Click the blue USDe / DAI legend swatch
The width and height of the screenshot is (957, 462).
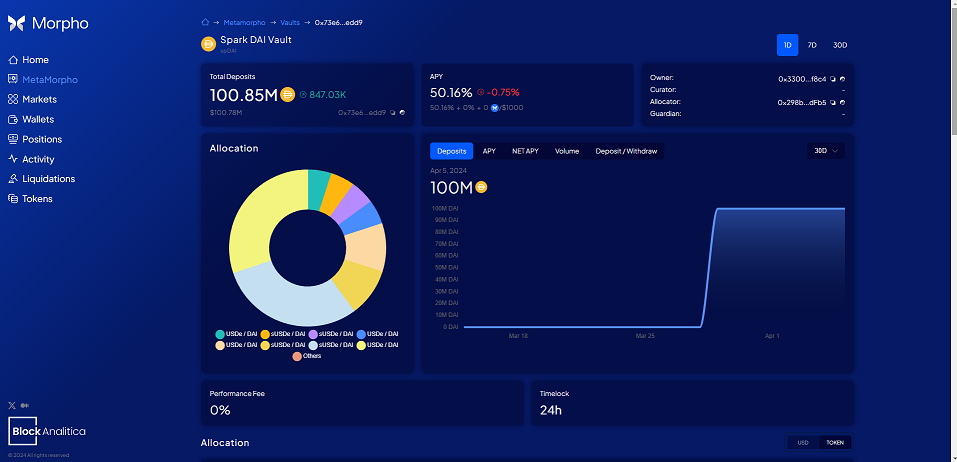click(361, 334)
